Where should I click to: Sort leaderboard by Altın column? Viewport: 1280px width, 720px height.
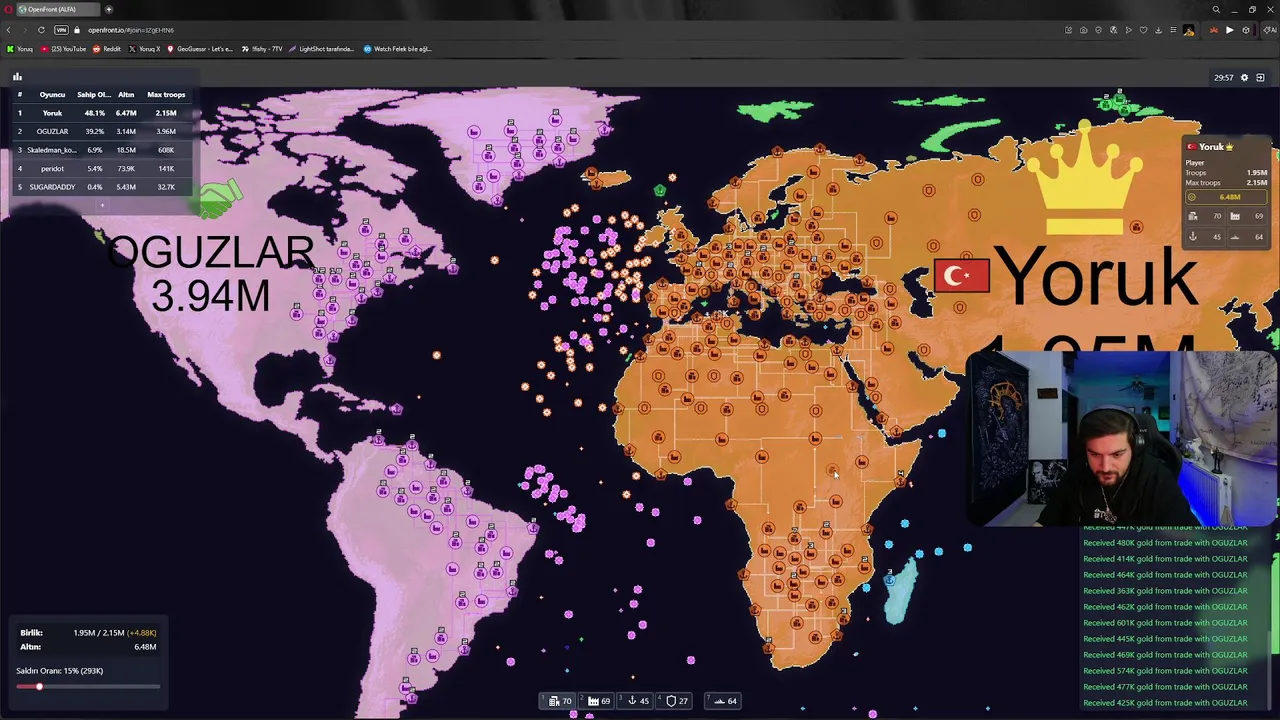point(126,94)
